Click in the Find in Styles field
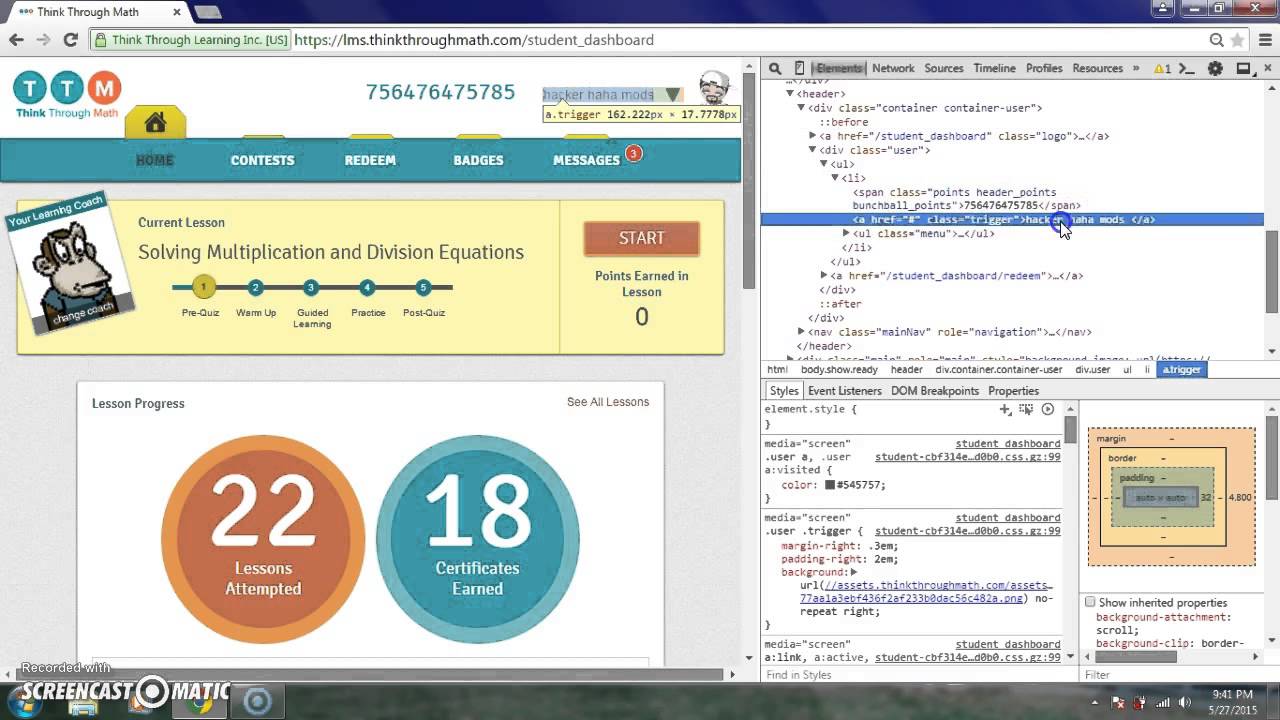This screenshot has height=720, width=1280. [920, 675]
